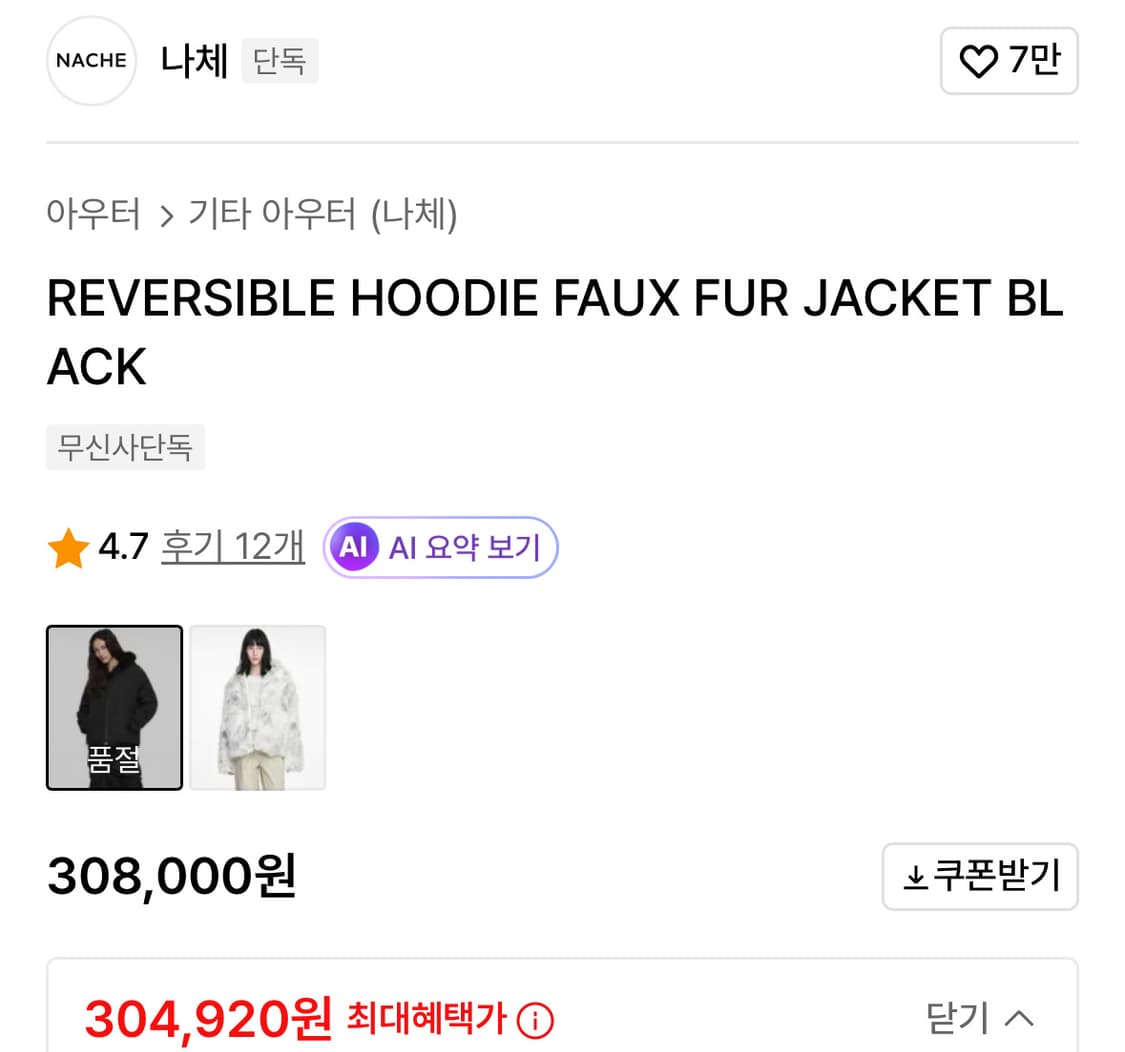Screen dimensions: 1125x1052
Task: Open 기타 아우터 (나체) breadcrumb
Action: 322,214
